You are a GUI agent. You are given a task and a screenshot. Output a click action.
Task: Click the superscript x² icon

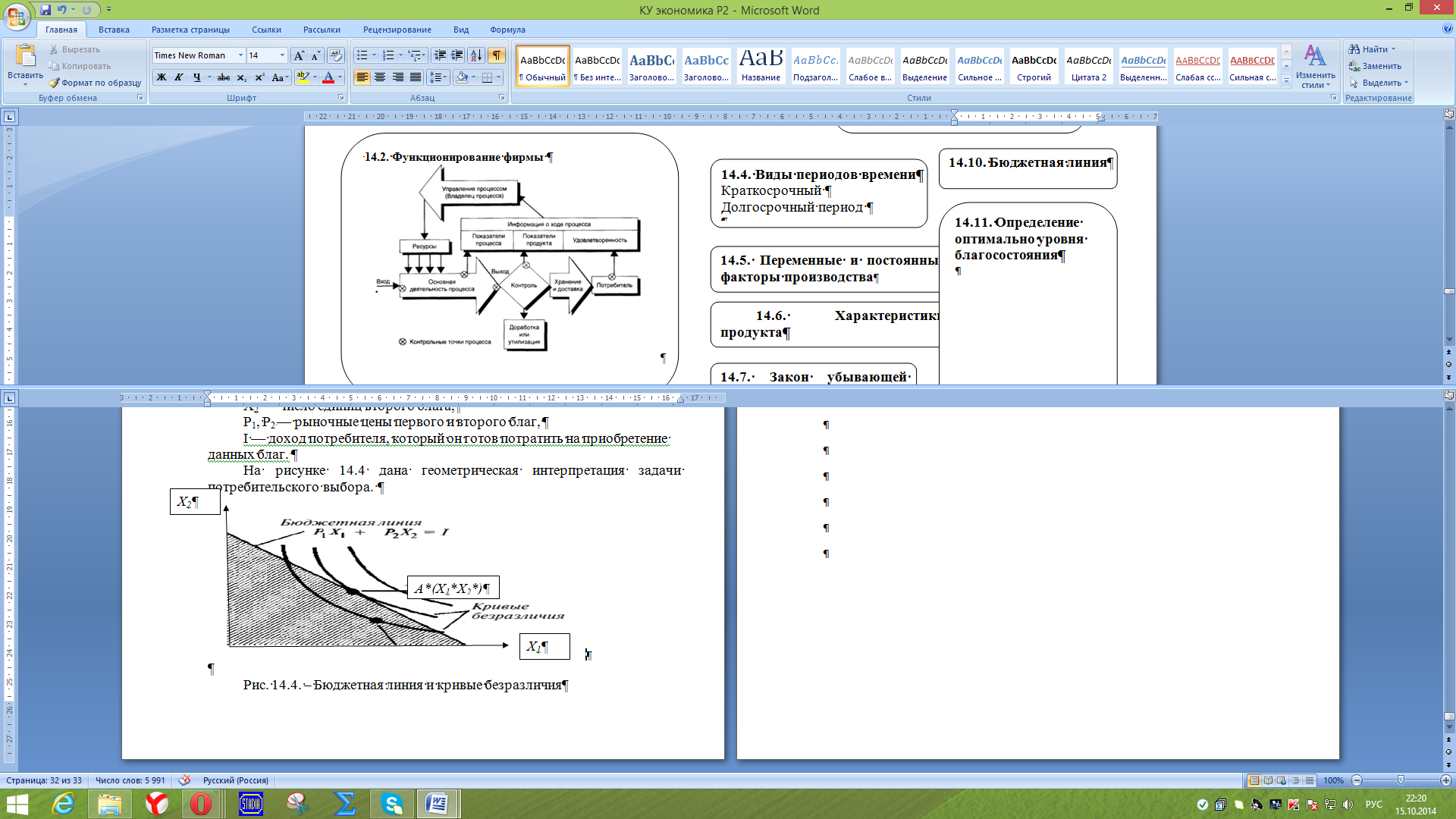point(259,77)
